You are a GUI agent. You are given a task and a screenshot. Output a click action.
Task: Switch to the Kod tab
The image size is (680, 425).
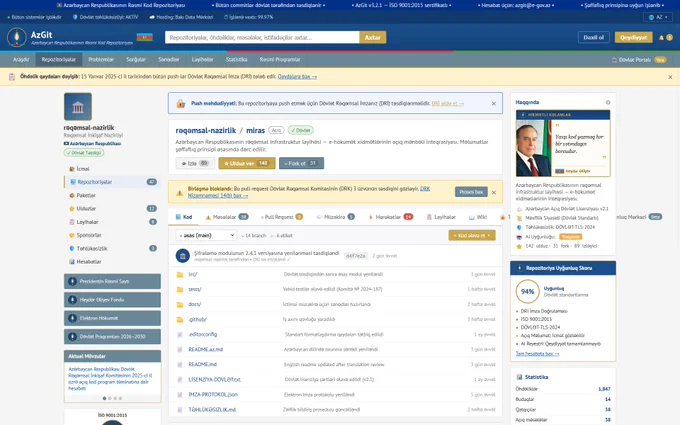click(x=183, y=217)
